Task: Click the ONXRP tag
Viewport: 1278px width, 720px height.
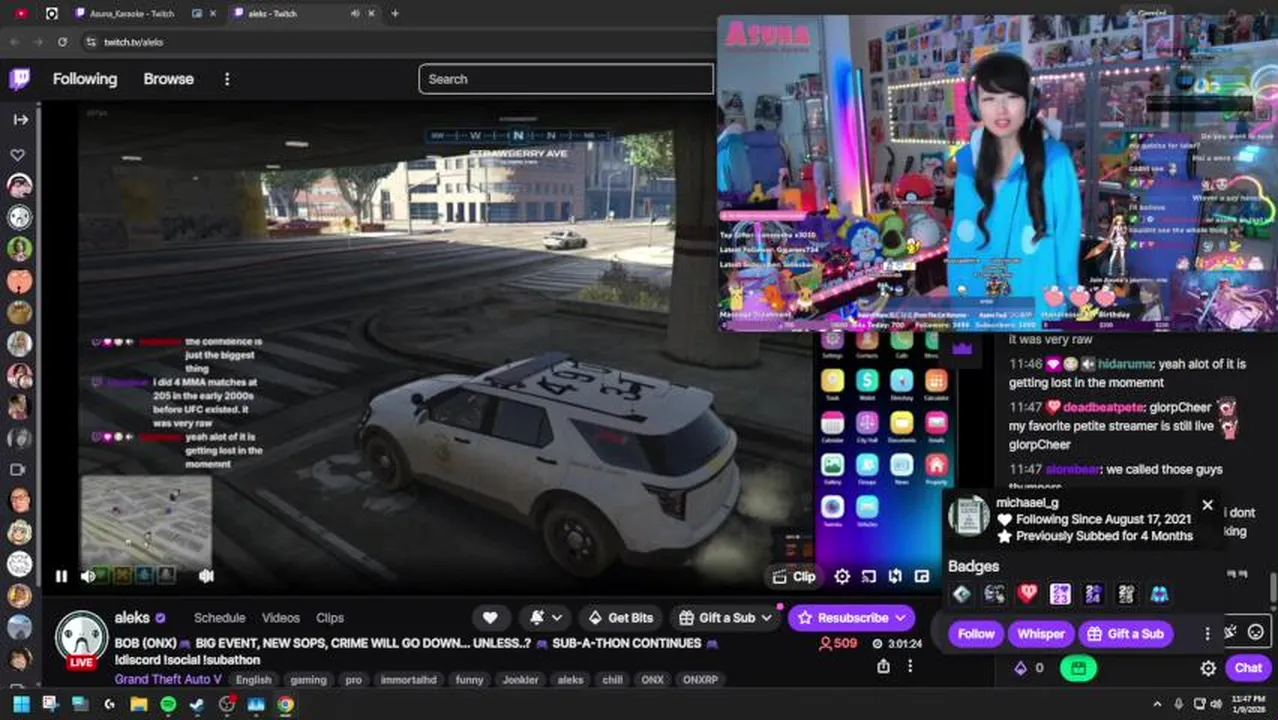Action: pyautogui.click(x=700, y=680)
